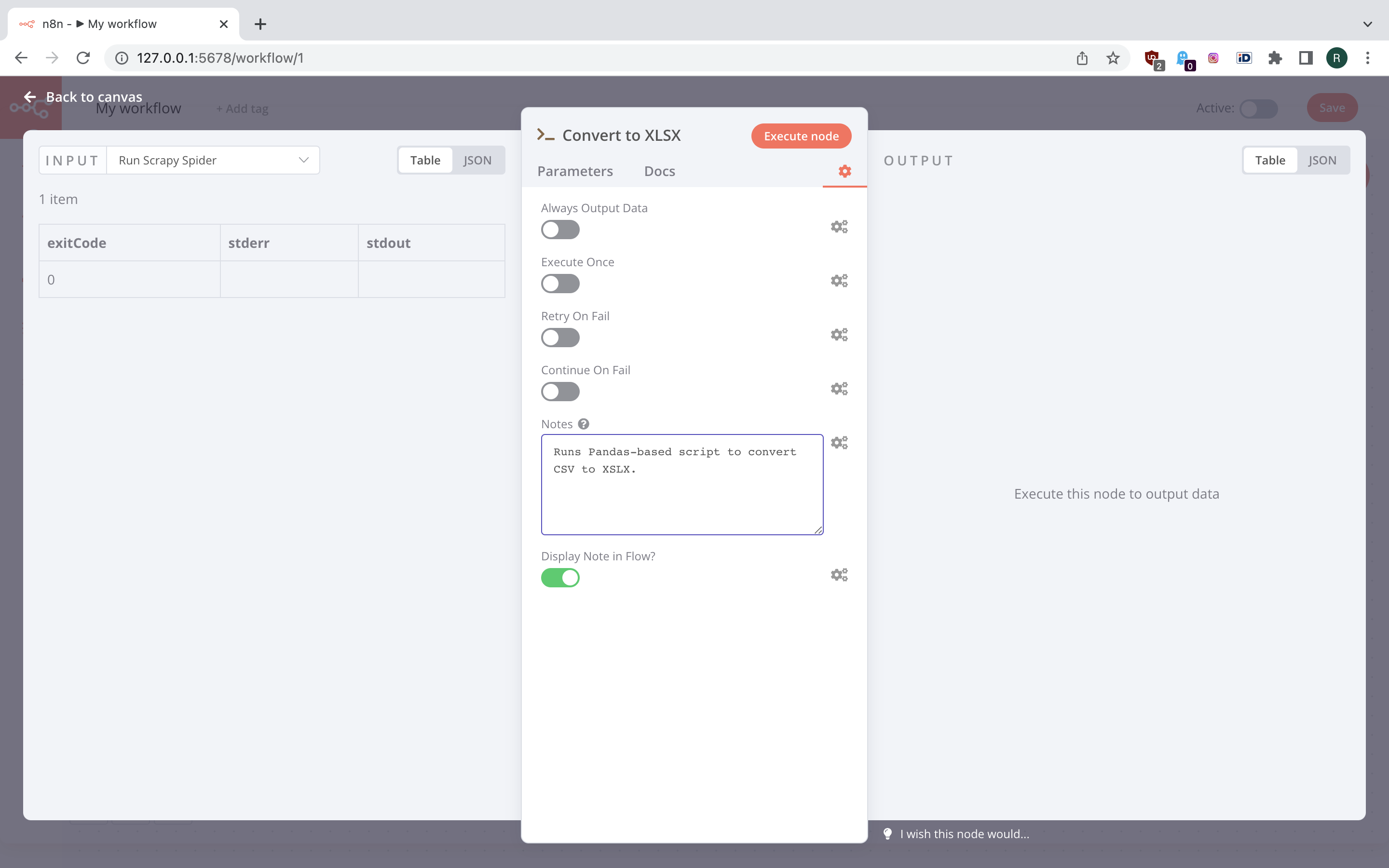Open parameter options gear for Execute Once
The image size is (1389, 868).
click(839, 281)
